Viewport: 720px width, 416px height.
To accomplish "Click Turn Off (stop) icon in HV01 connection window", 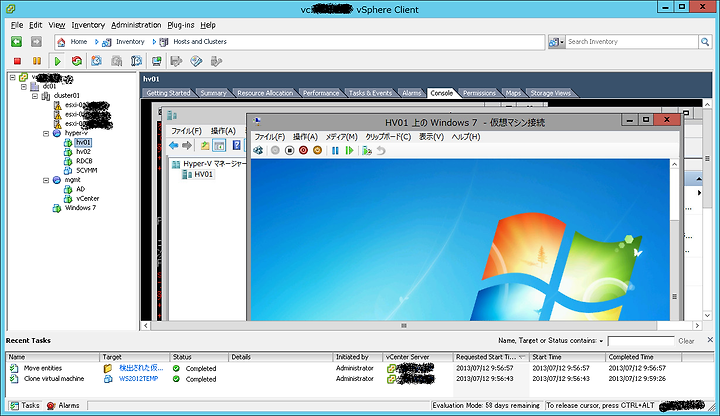I will 289,151.
